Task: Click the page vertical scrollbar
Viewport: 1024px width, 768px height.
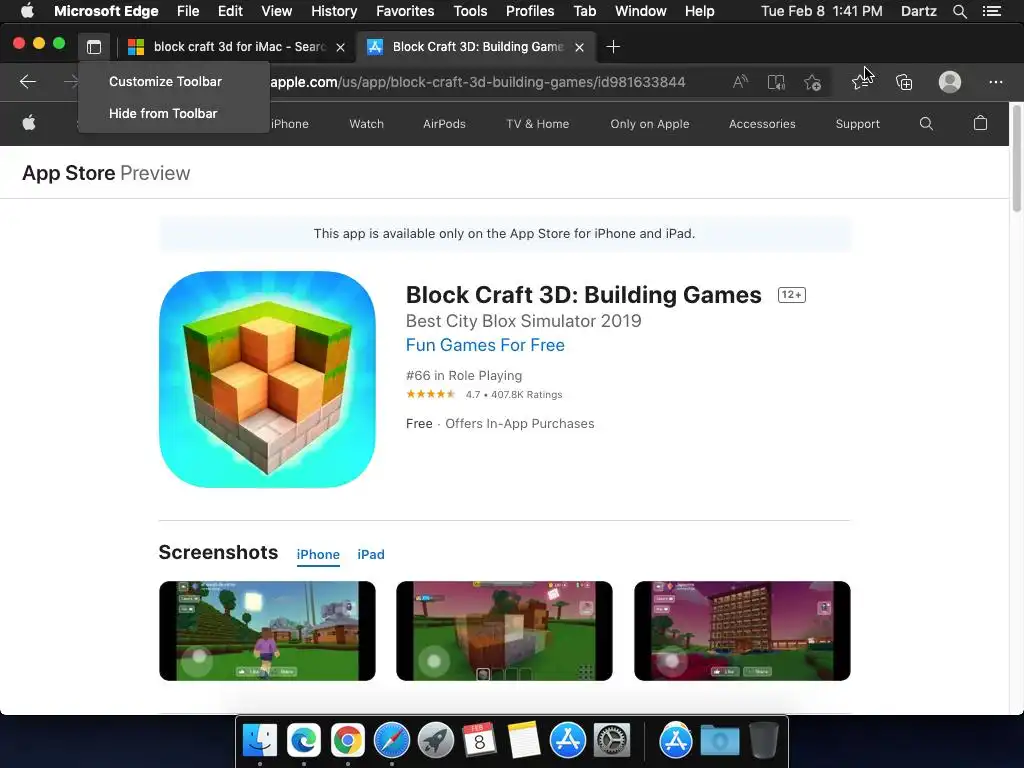Action: pyautogui.click(x=1017, y=157)
